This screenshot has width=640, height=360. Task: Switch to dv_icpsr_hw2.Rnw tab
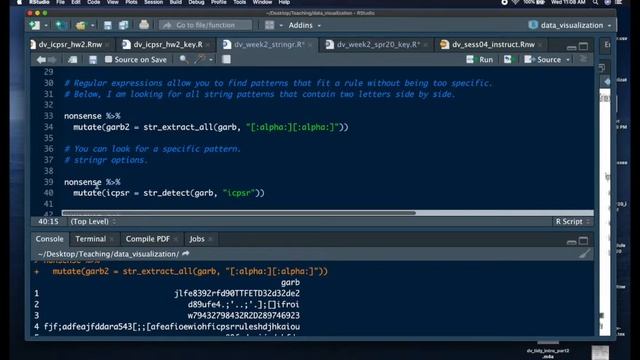point(70,44)
